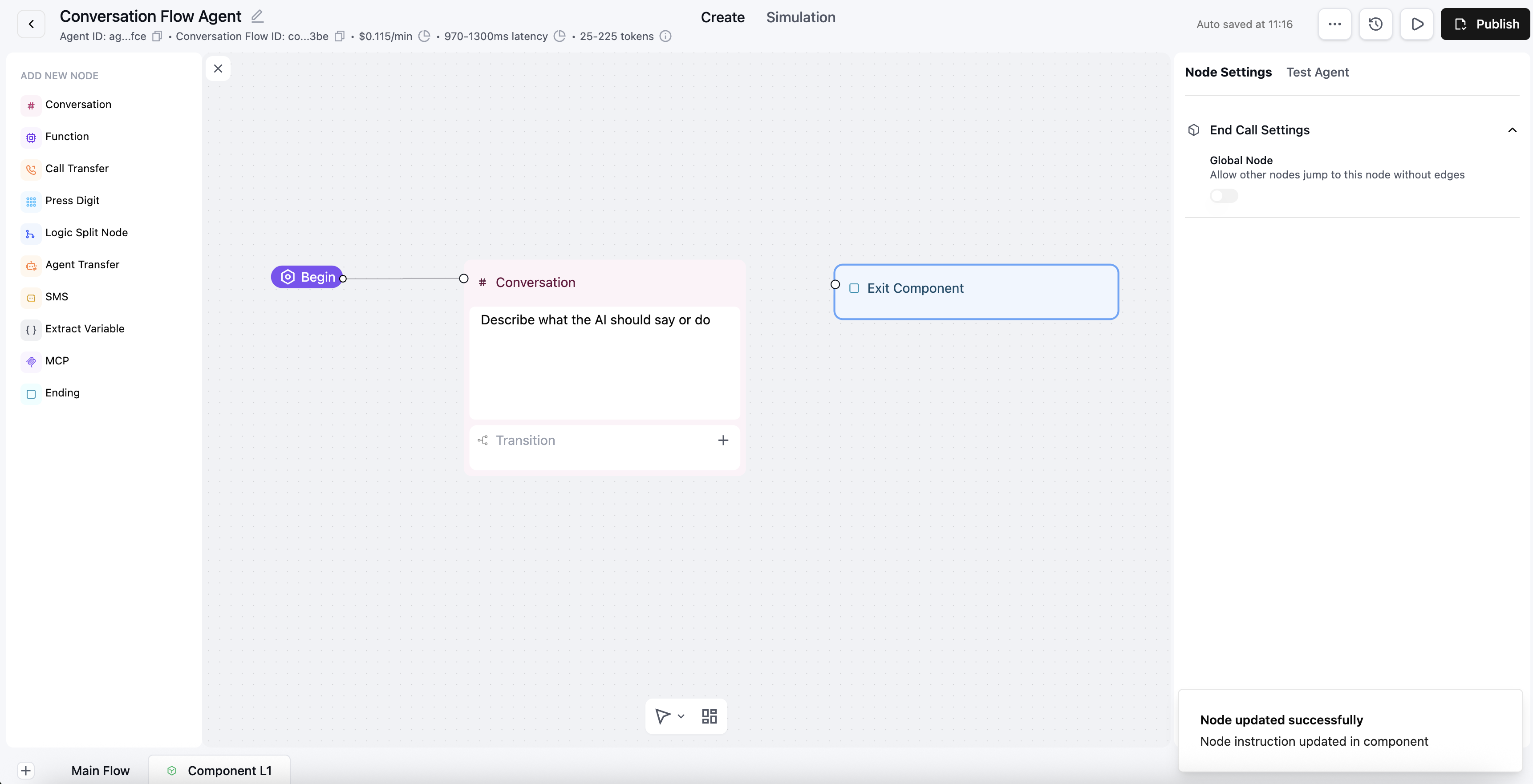Switch to Main Flow tab
This screenshot has width=1533, height=784.
[100, 770]
